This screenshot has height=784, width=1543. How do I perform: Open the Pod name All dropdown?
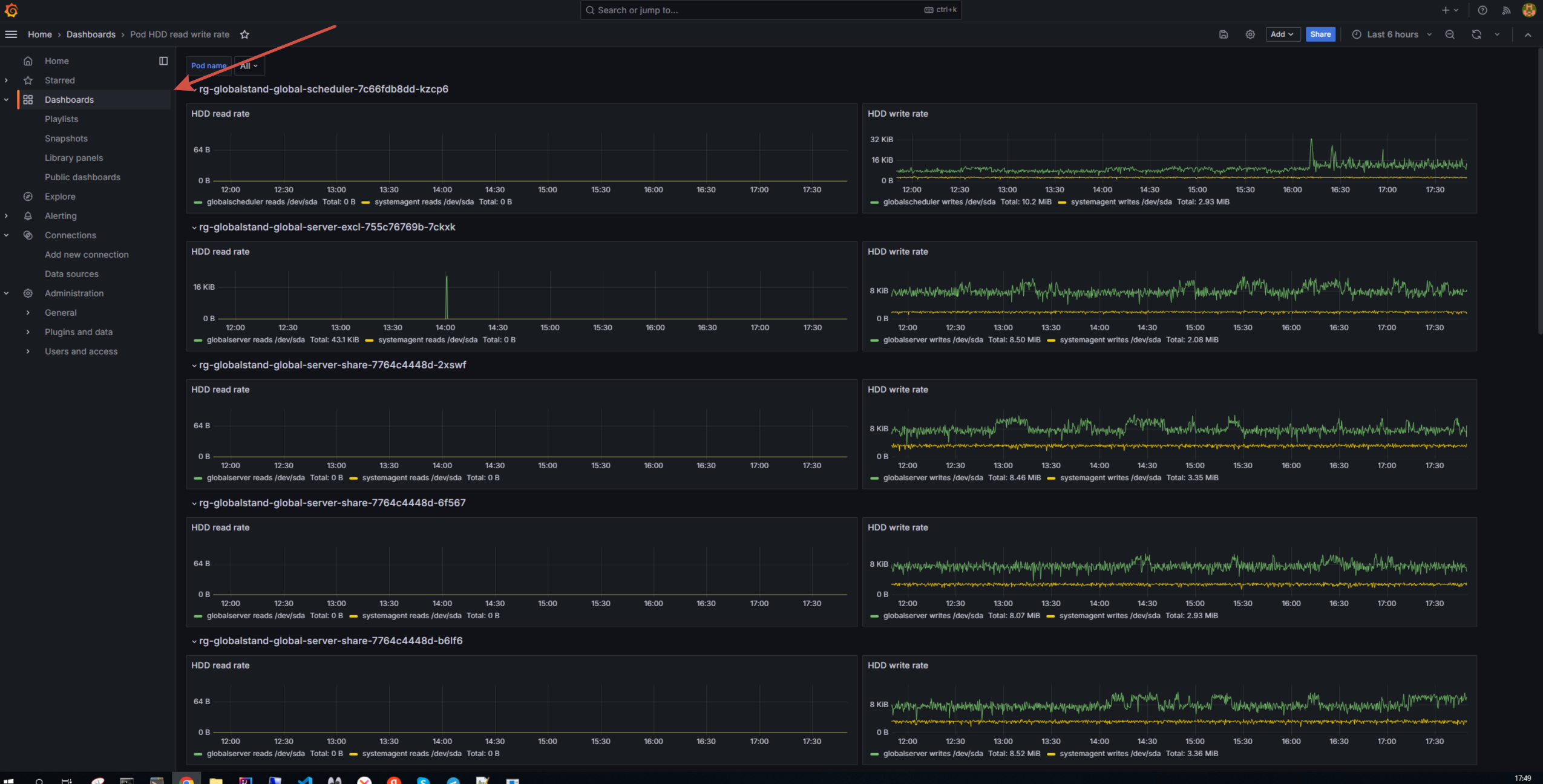249,66
